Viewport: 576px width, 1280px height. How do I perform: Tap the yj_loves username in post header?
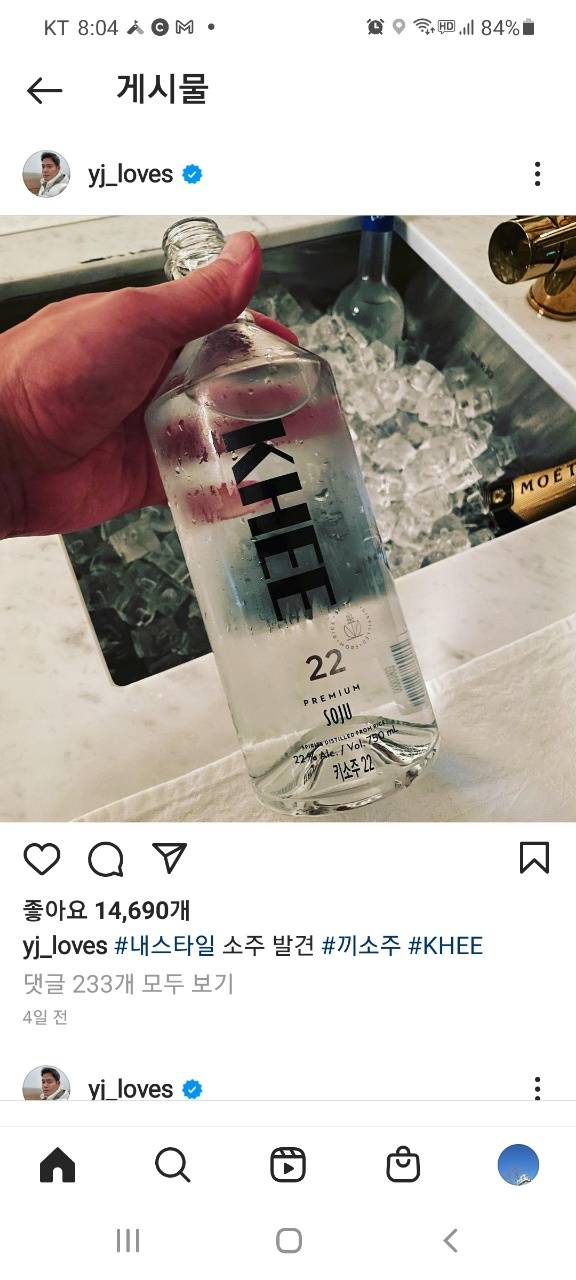[x=130, y=174]
